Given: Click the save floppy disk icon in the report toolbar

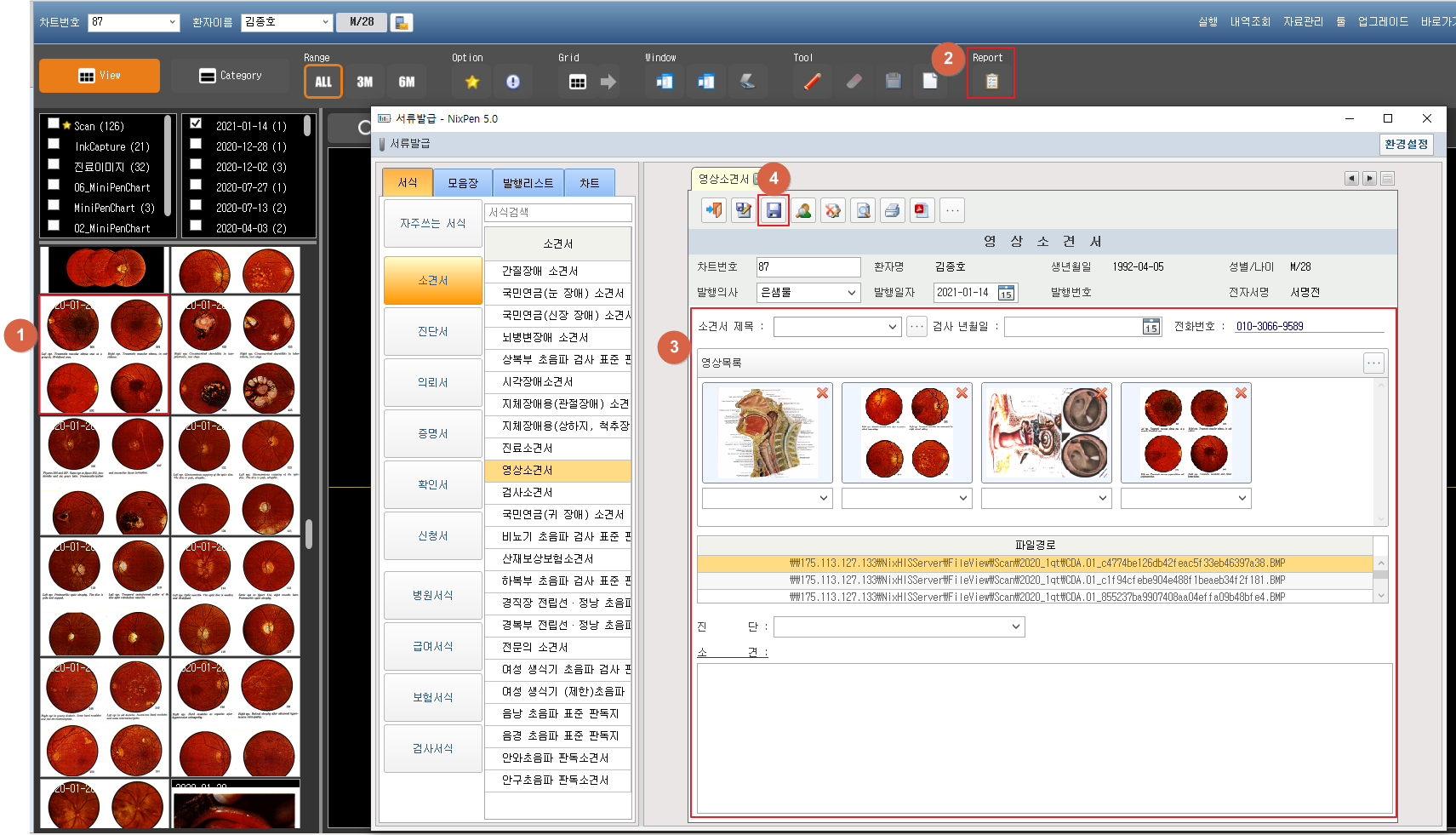Looking at the screenshot, I should tap(774, 210).
